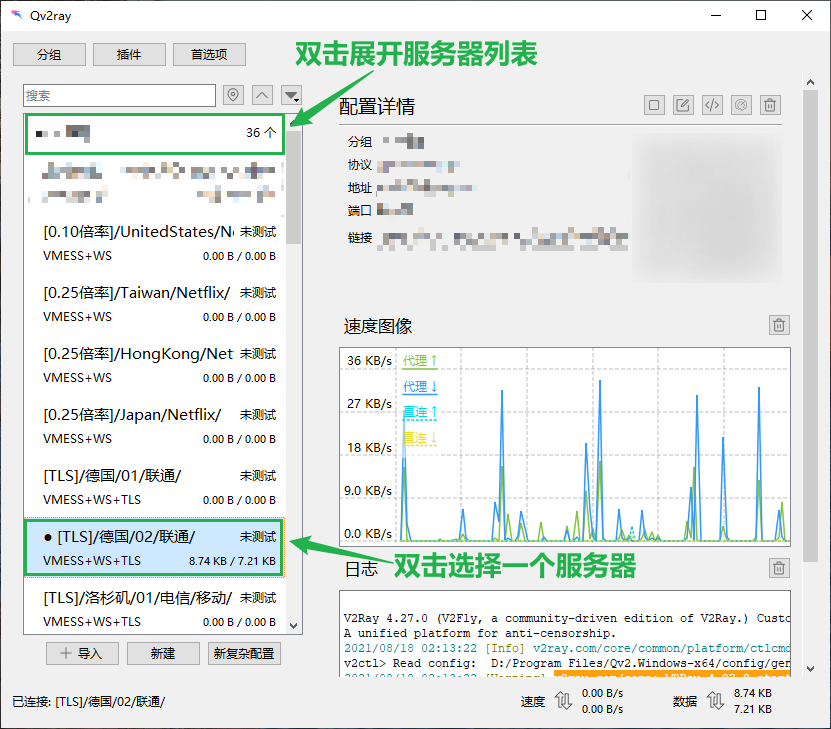The width and height of the screenshot is (831, 729).
Task: Collapse the server list with the up-arrow button
Action: click(262, 95)
